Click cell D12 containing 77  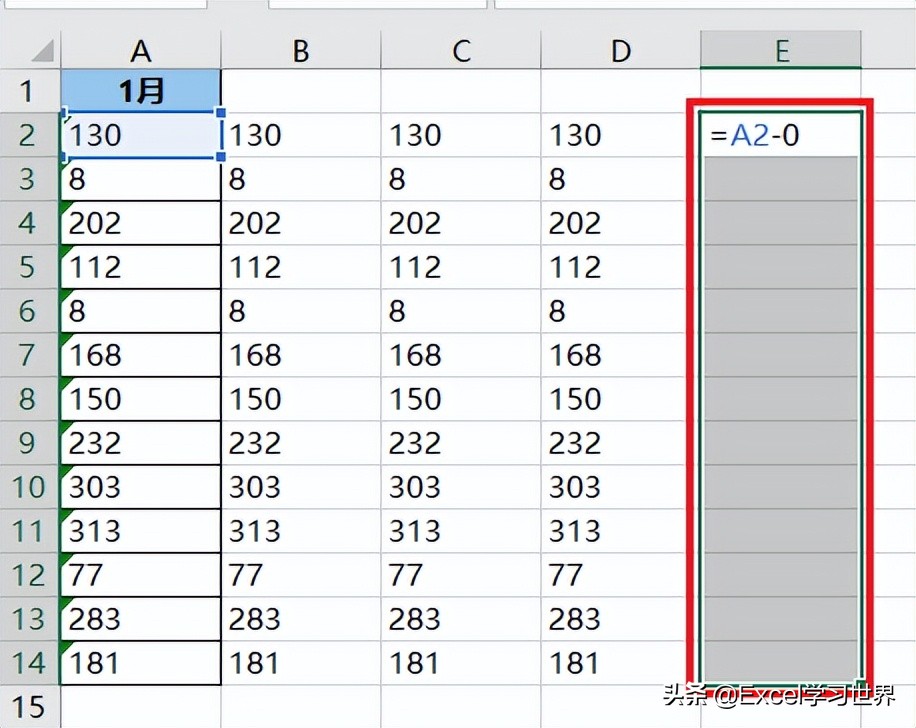pos(620,575)
